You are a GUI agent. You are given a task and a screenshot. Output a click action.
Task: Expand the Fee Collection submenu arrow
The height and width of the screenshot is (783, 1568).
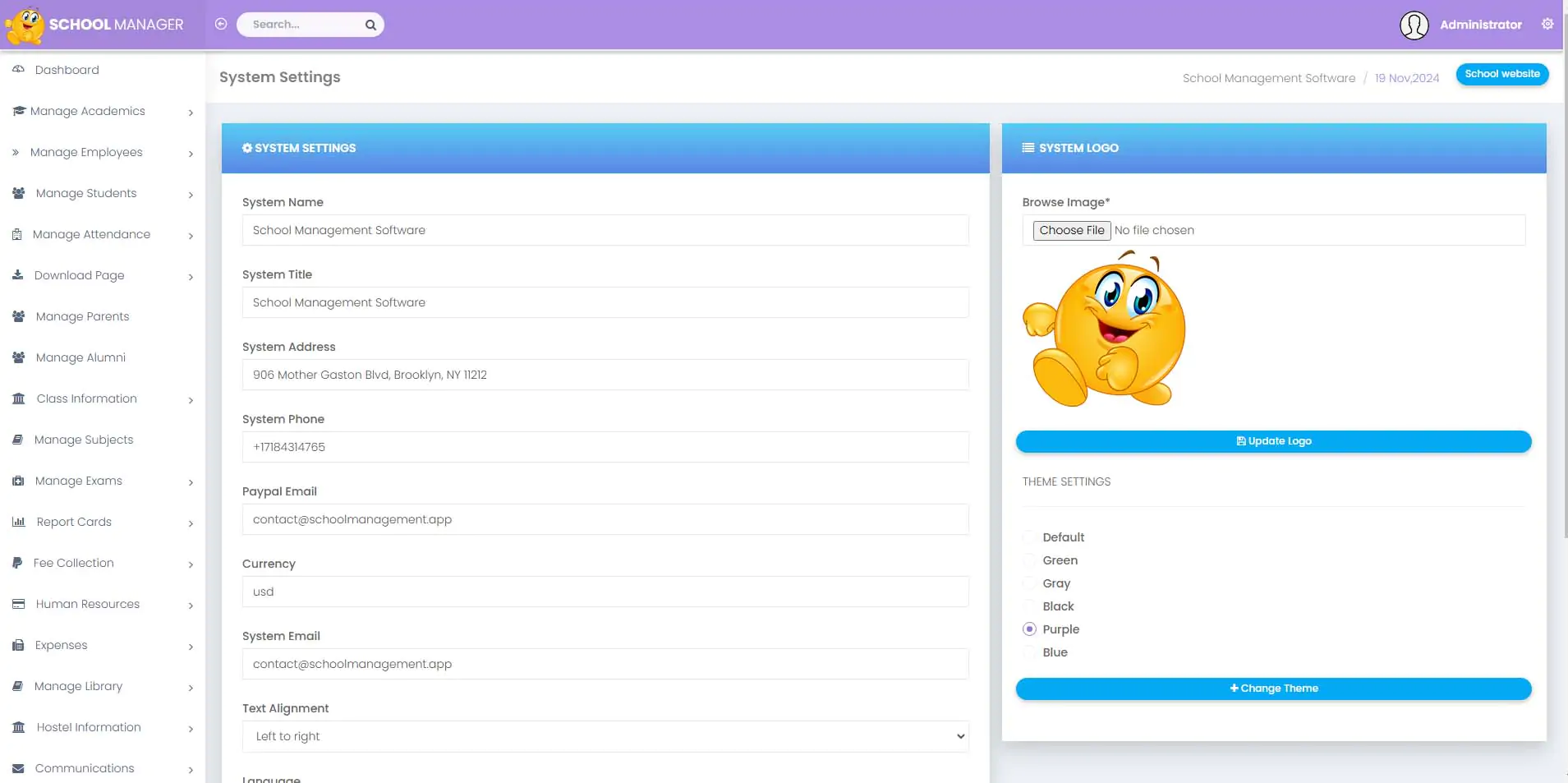click(x=191, y=564)
